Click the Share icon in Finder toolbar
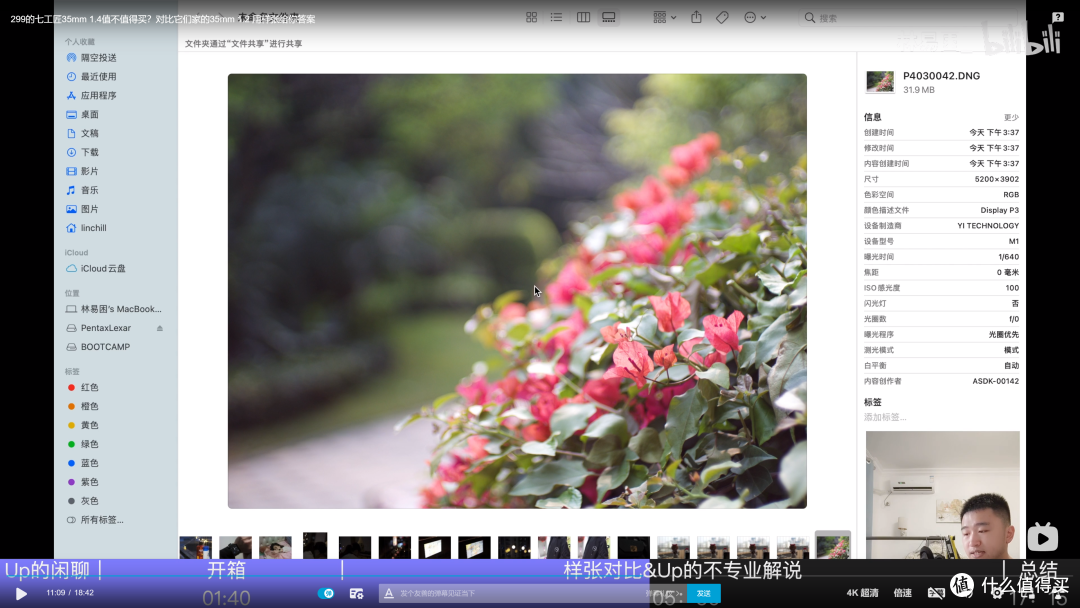Viewport: 1080px width, 608px height. (x=696, y=17)
